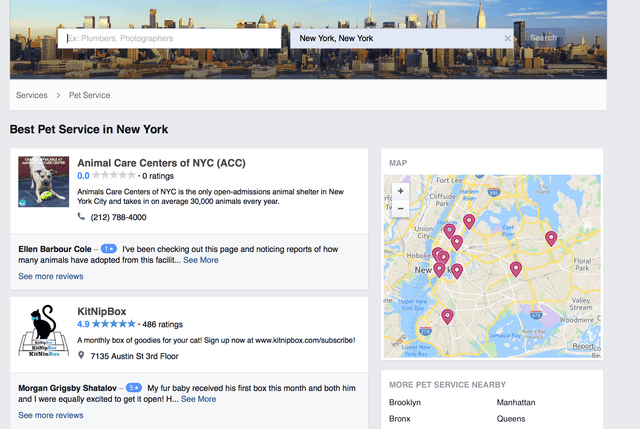640x429 pixels.
Task: Click 0 ratings text for Animal Care Centers
Action: pos(158,176)
